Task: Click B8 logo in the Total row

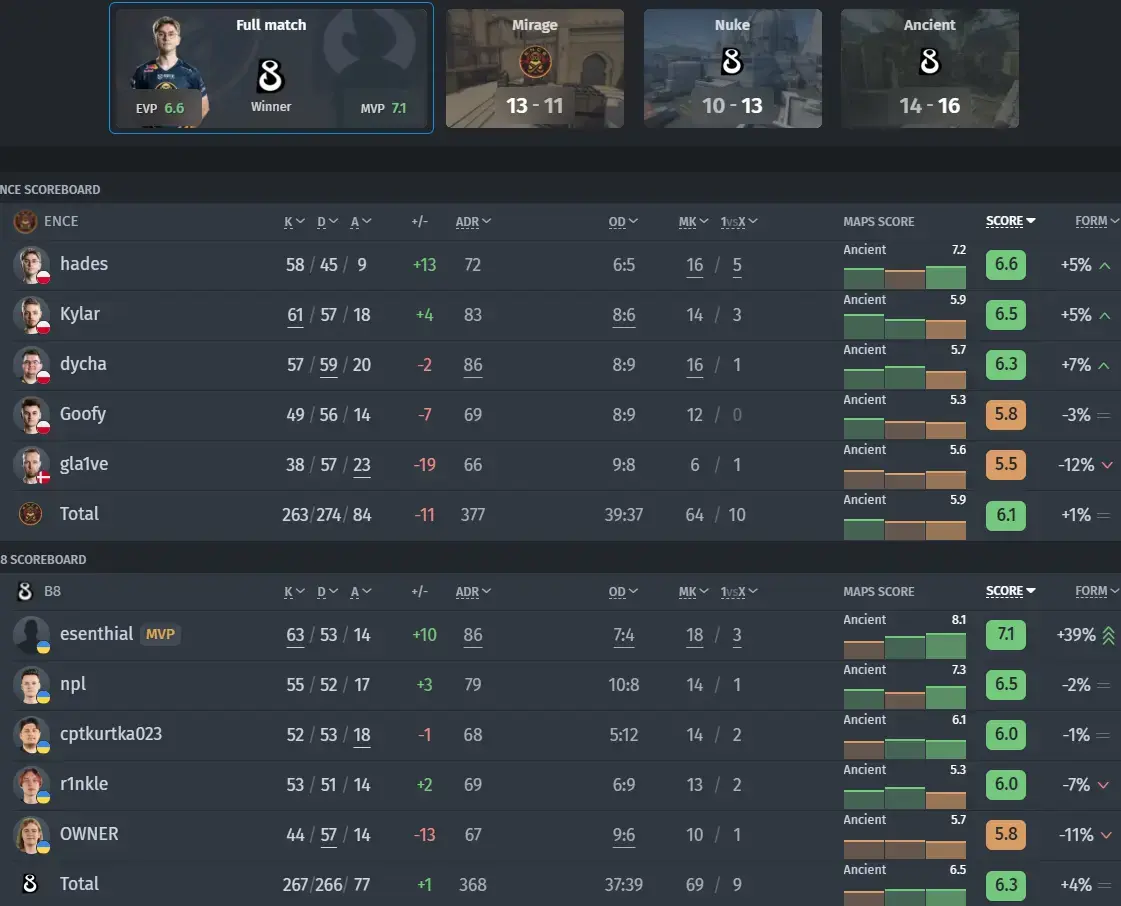Action: click(x=30, y=884)
